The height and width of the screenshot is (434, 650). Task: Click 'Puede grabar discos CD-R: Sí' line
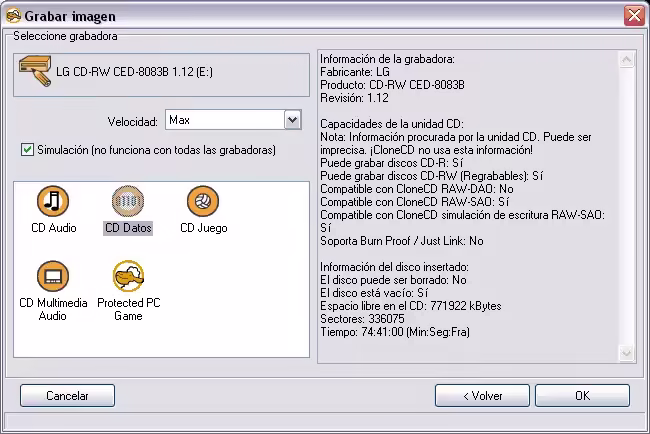tap(391, 163)
